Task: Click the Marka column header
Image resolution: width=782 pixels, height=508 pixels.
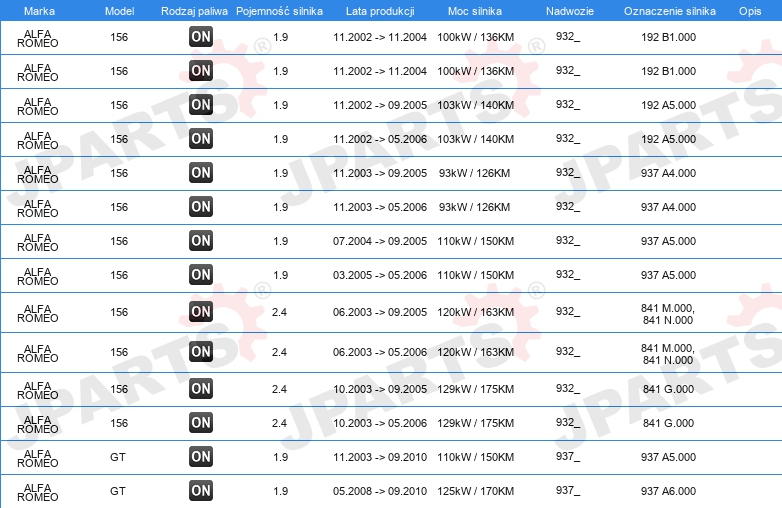Action: click(x=39, y=11)
